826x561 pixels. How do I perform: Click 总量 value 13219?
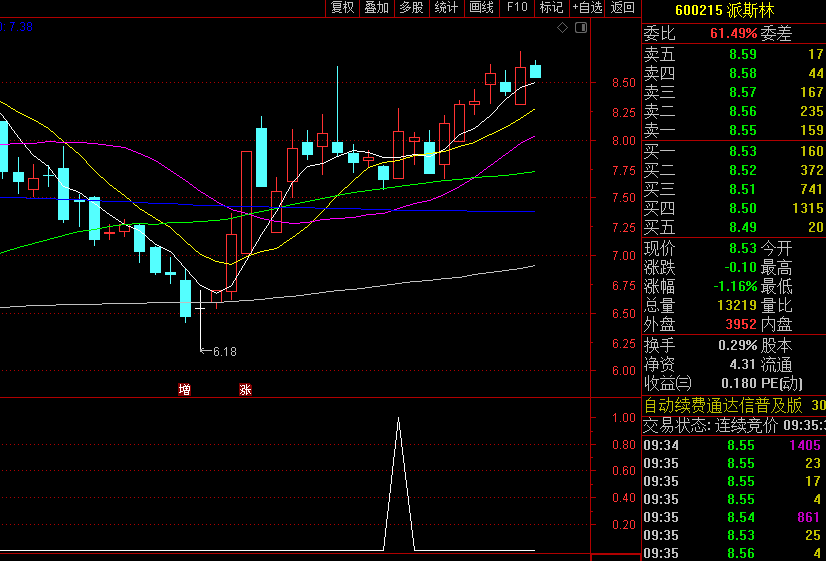[x=737, y=305]
